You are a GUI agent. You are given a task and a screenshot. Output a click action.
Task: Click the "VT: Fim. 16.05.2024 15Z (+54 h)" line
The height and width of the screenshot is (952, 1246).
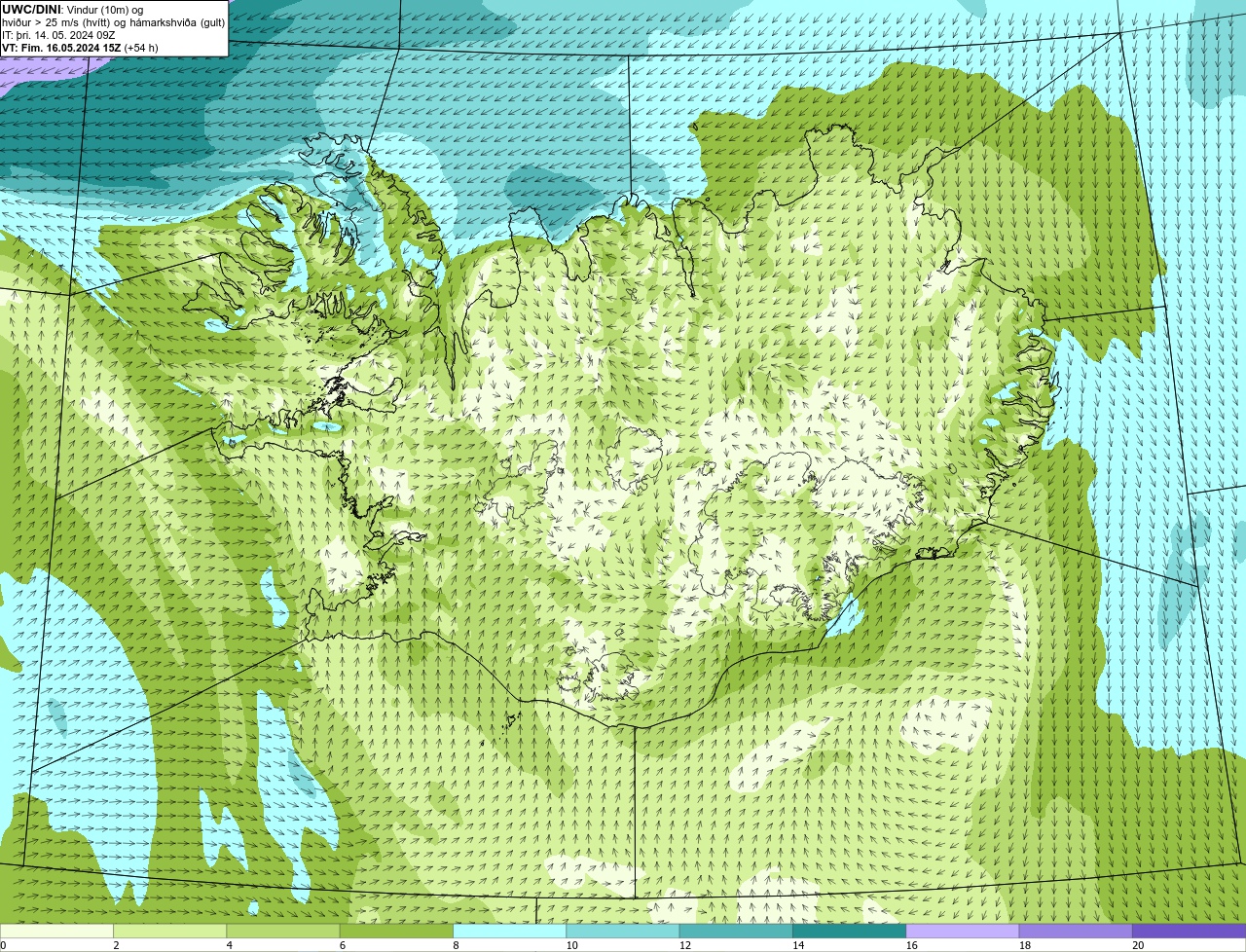click(x=80, y=48)
